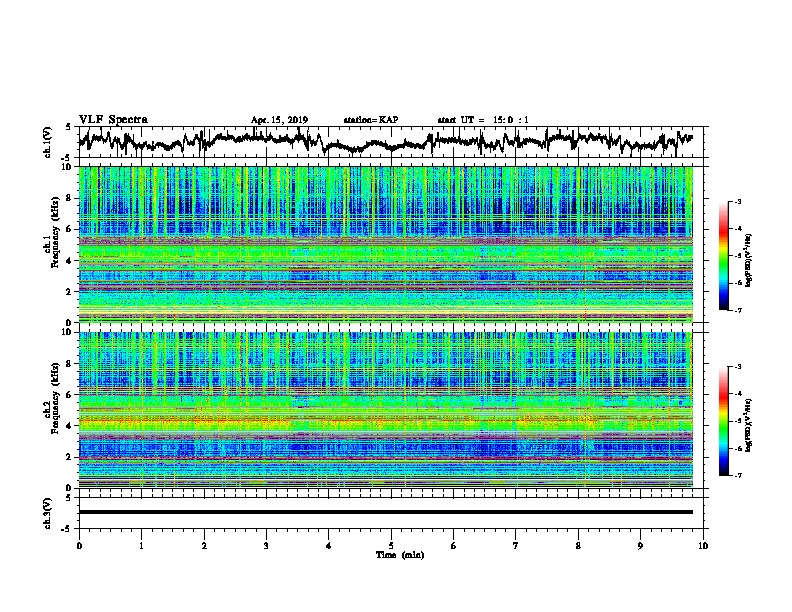792x612 pixels.
Task: Click time-axis tick label "3"
Action: click(x=266, y=546)
